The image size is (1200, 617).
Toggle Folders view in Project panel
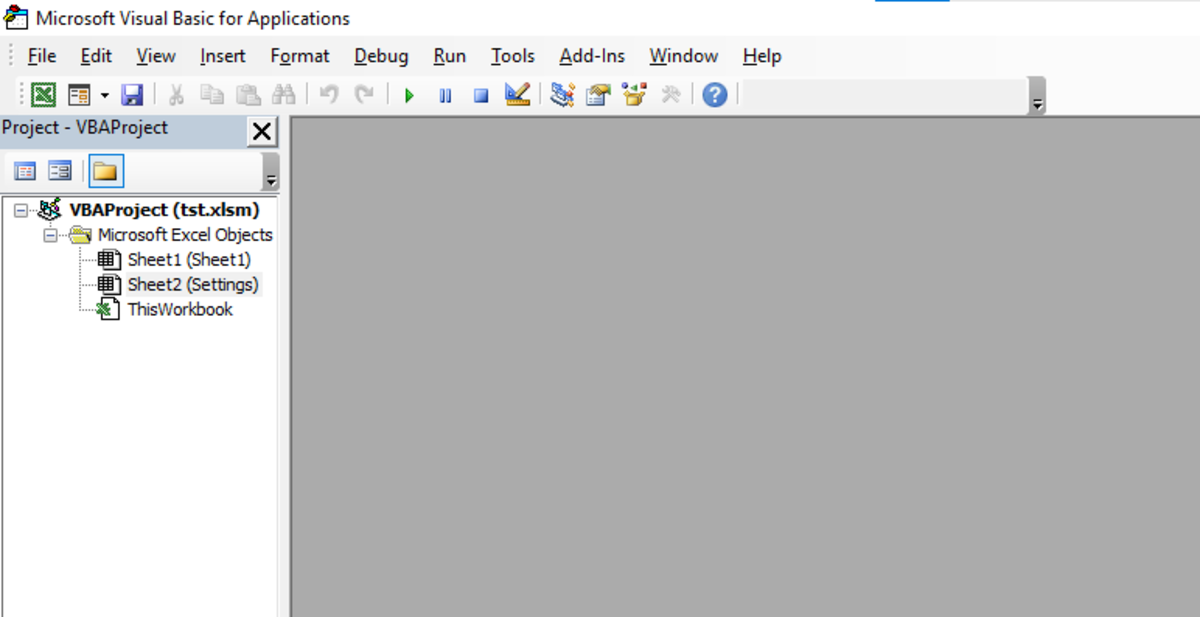(x=106, y=171)
